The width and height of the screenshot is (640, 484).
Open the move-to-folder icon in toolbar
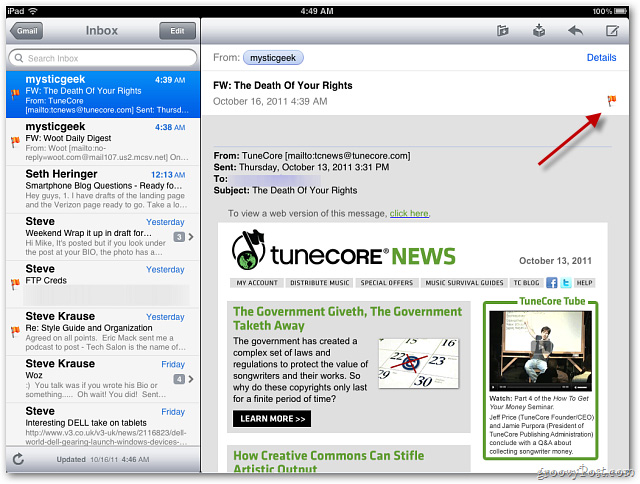(502, 31)
